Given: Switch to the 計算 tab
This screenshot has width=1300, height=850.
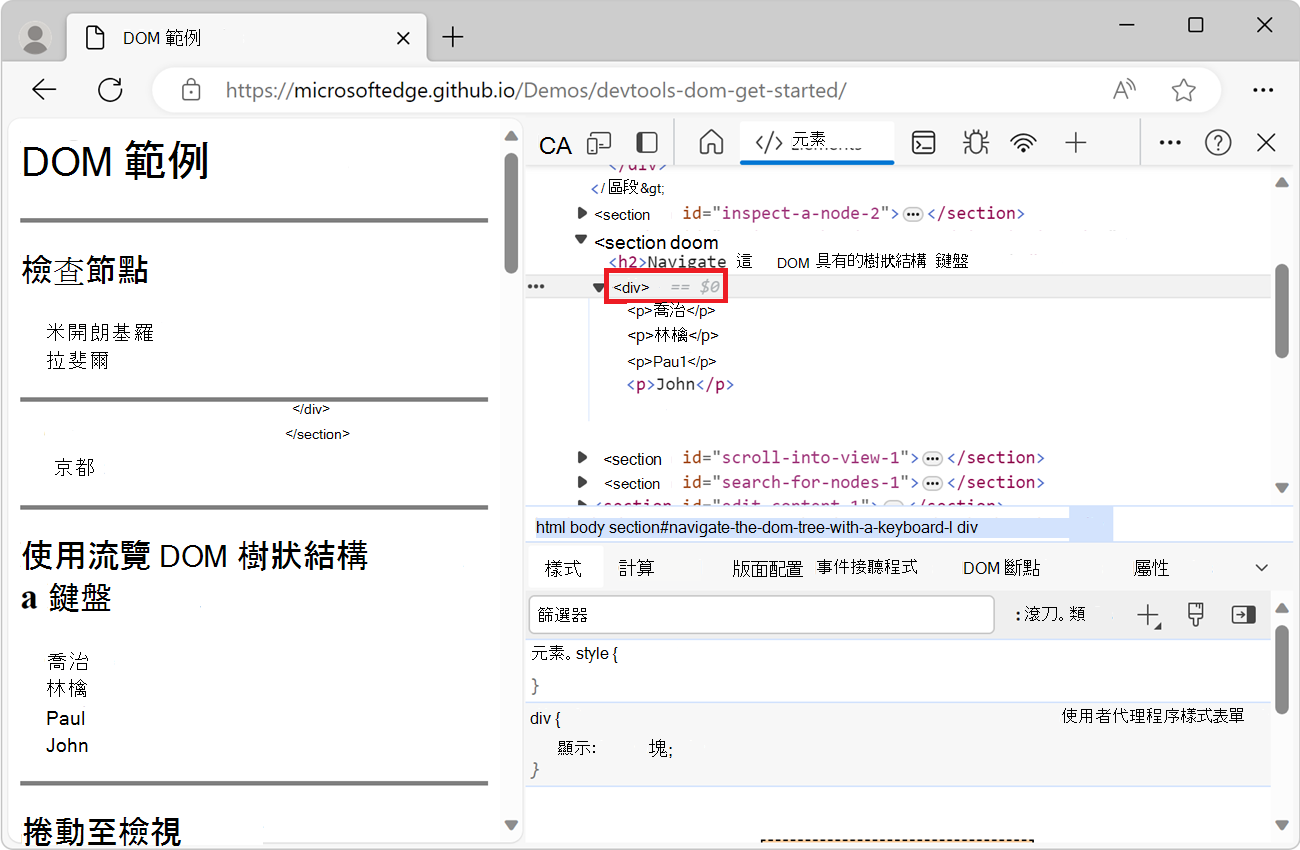Looking at the screenshot, I should [636, 568].
